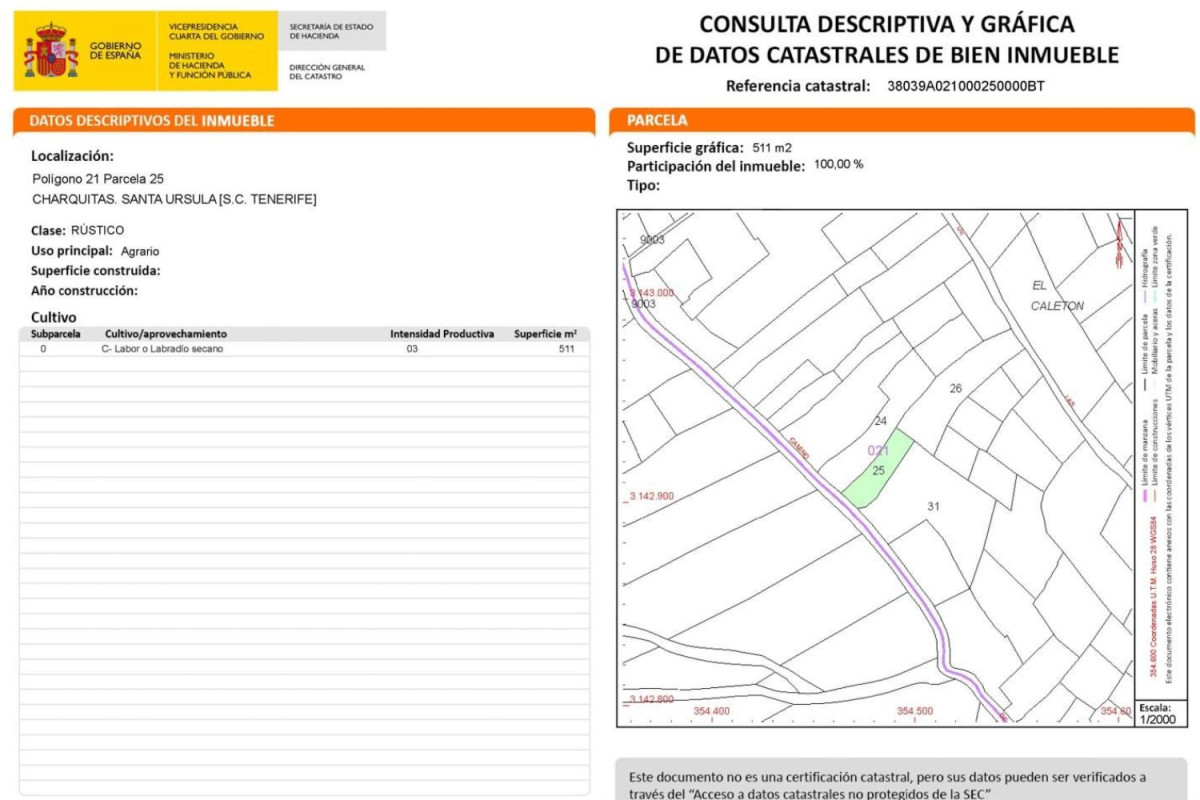Viewport: 1200px width, 800px height.
Task: Click the Cultivo/aprovechamiento column header
Action: (x=166, y=334)
